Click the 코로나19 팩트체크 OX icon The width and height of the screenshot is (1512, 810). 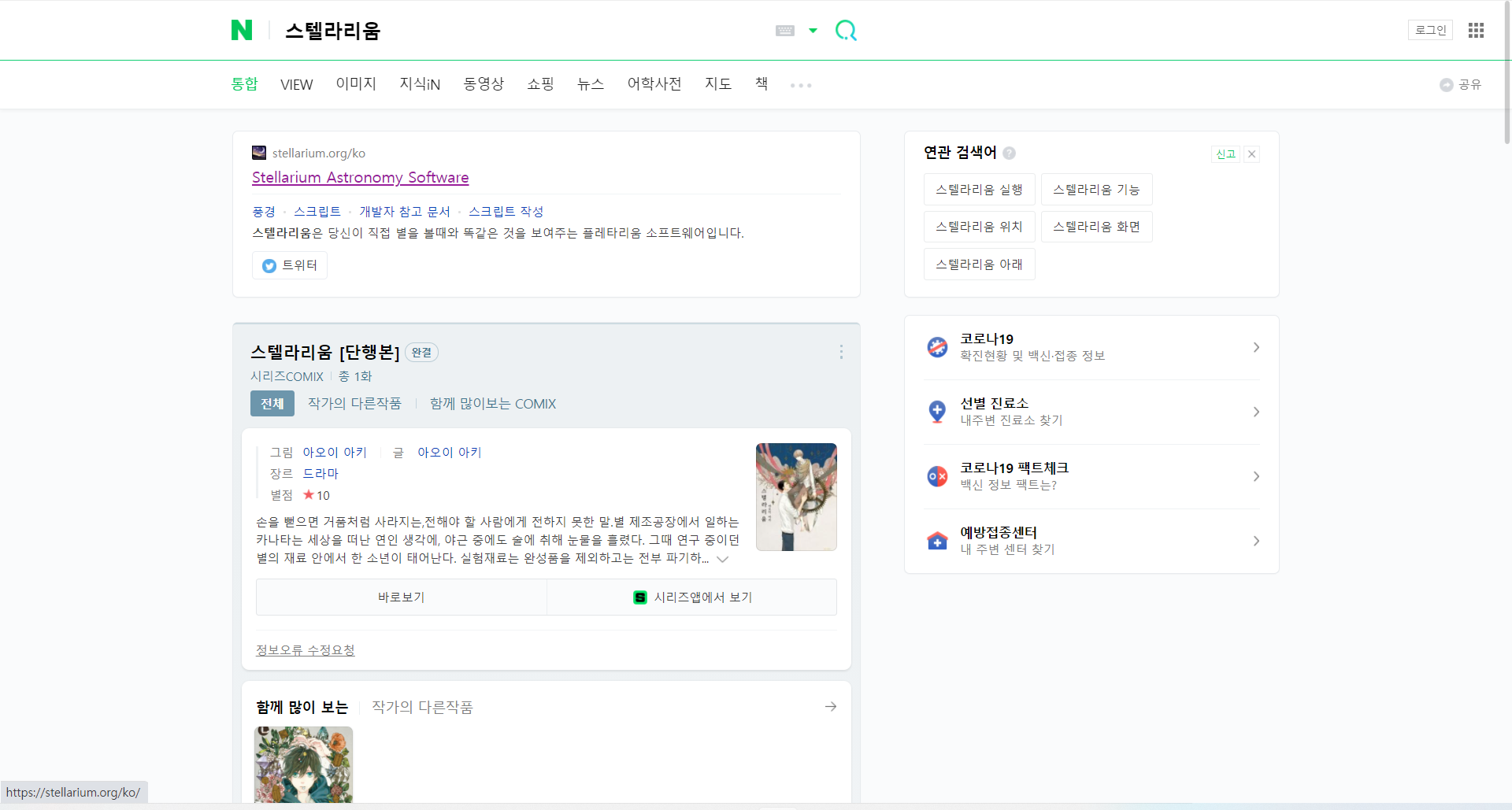click(937, 476)
